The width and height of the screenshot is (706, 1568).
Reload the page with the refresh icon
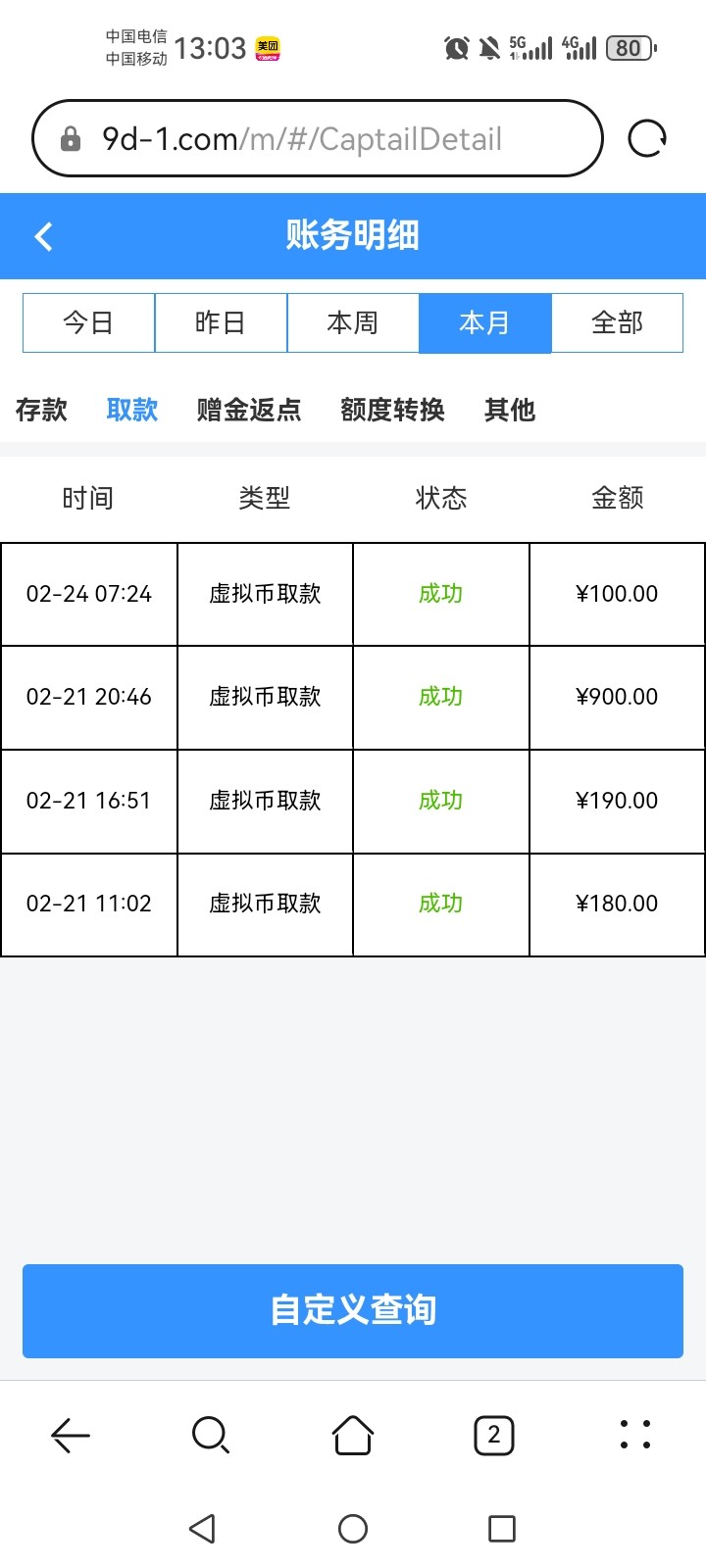pos(647,138)
